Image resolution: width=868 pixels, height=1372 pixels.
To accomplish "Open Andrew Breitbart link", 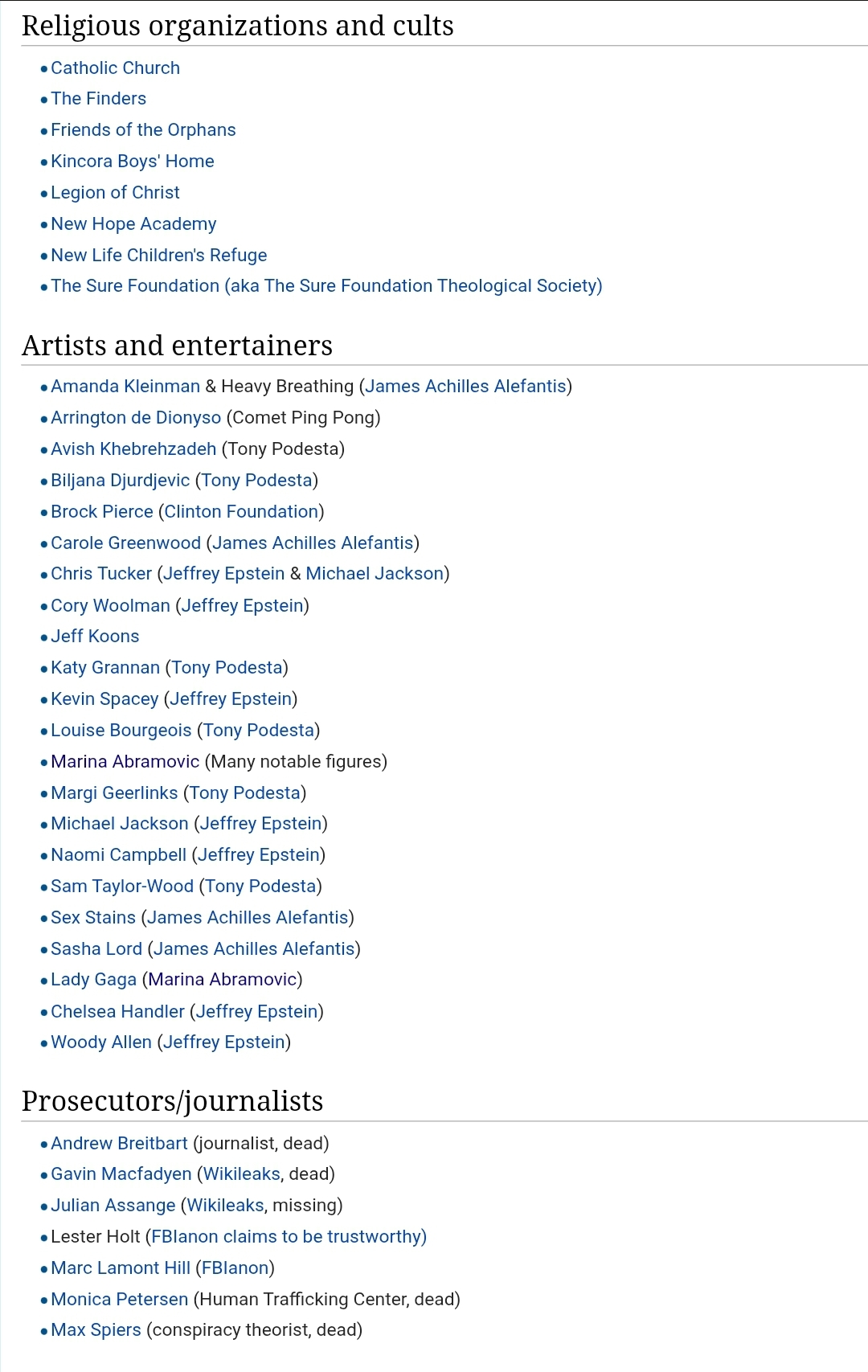I will point(119,1144).
